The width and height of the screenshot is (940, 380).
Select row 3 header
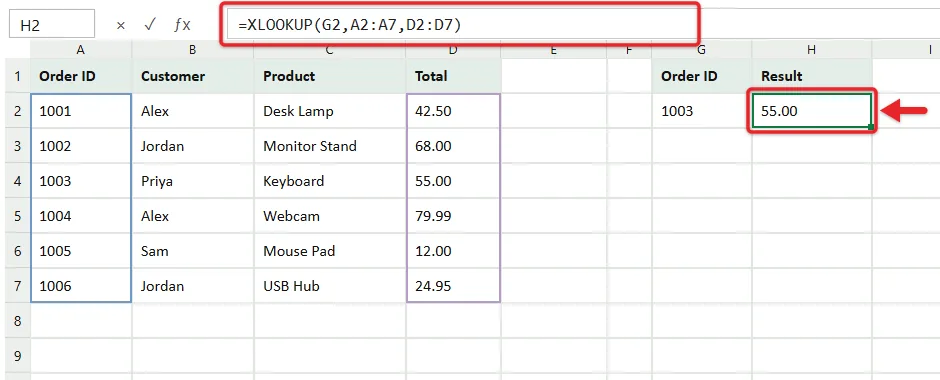tap(17, 146)
